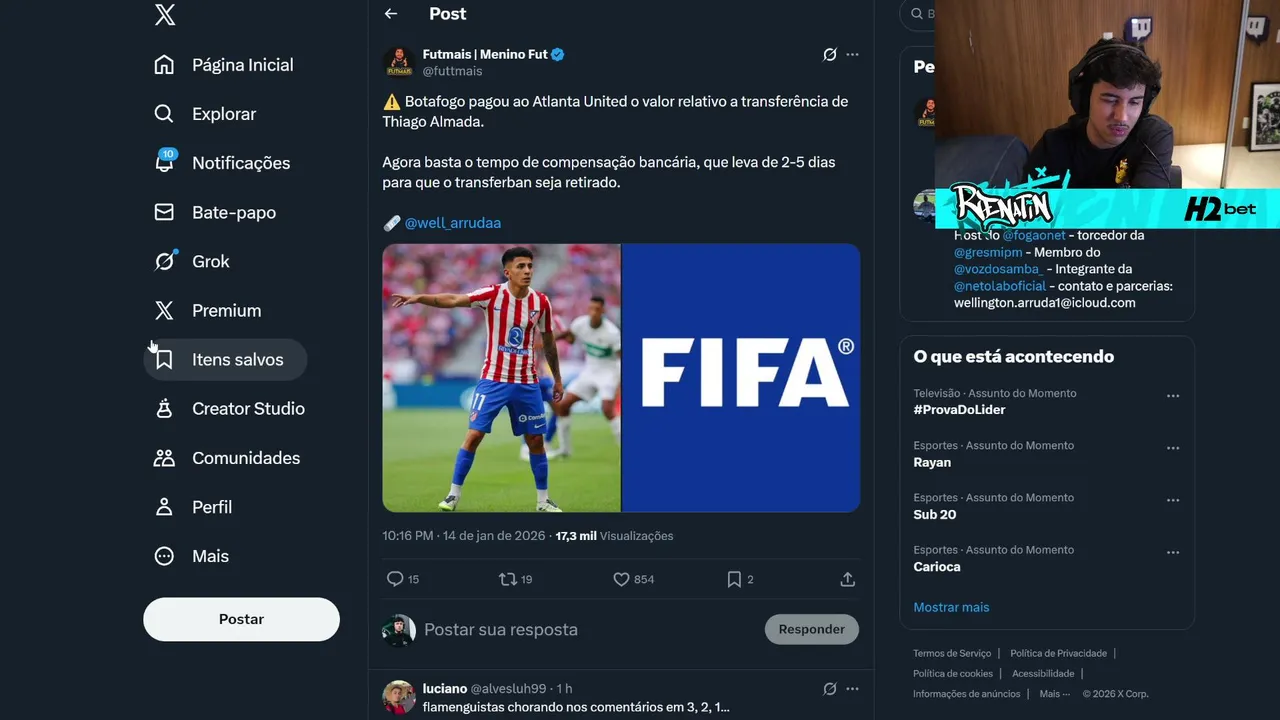This screenshot has width=1280, height=720.
Task: Click the @well_arrudaa mention link
Action: click(452, 223)
